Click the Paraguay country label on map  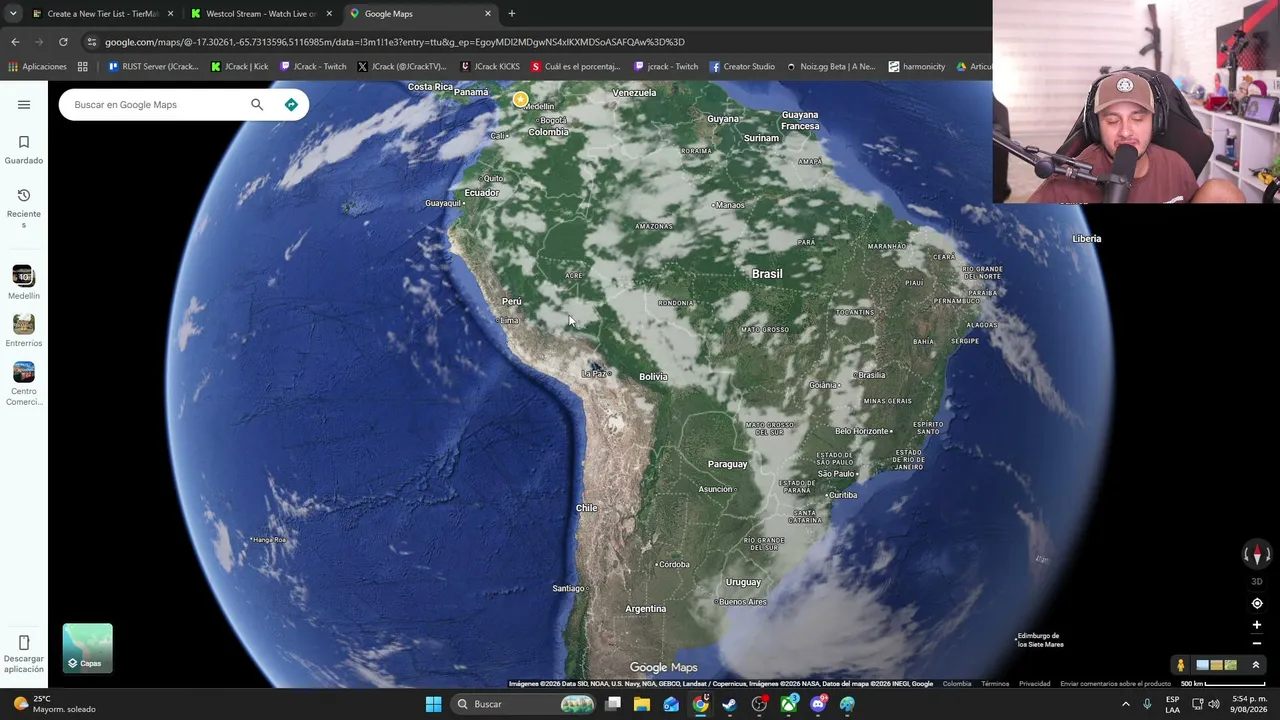click(x=727, y=464)
